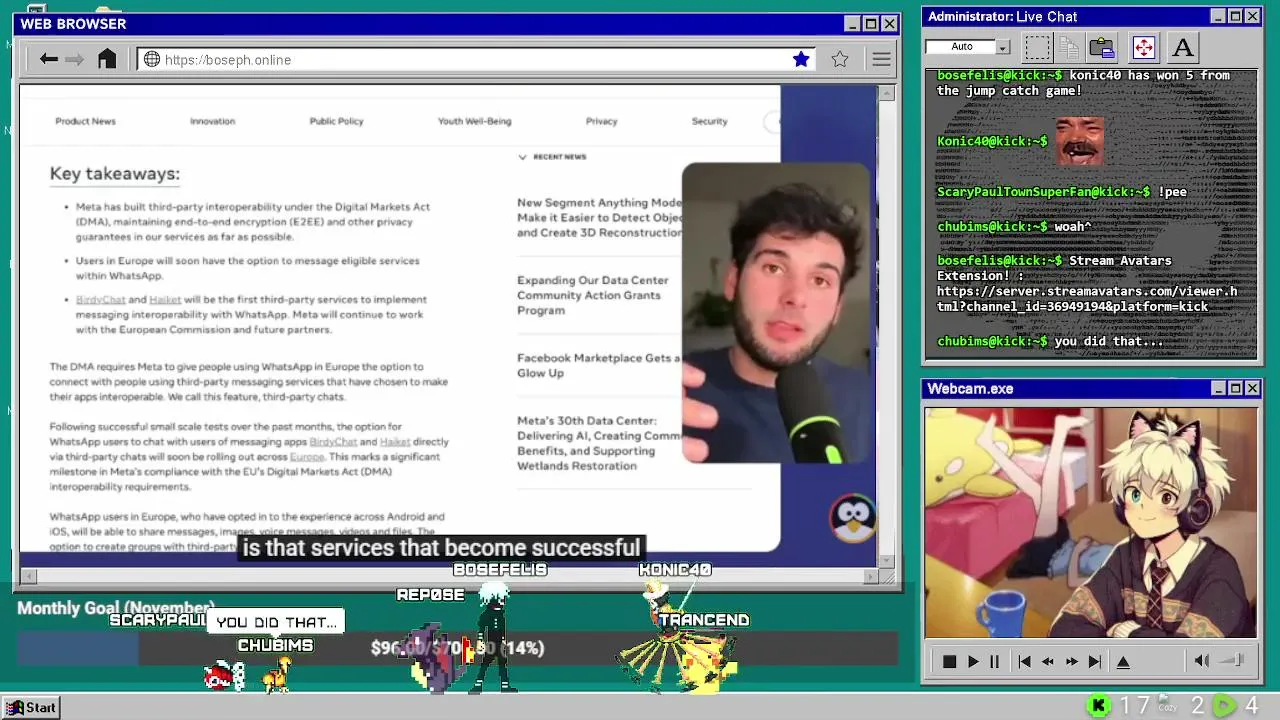Click the laughing emote in Live Chat
This screenshot has height=720, width=1280.
(x=1079, y=141)
